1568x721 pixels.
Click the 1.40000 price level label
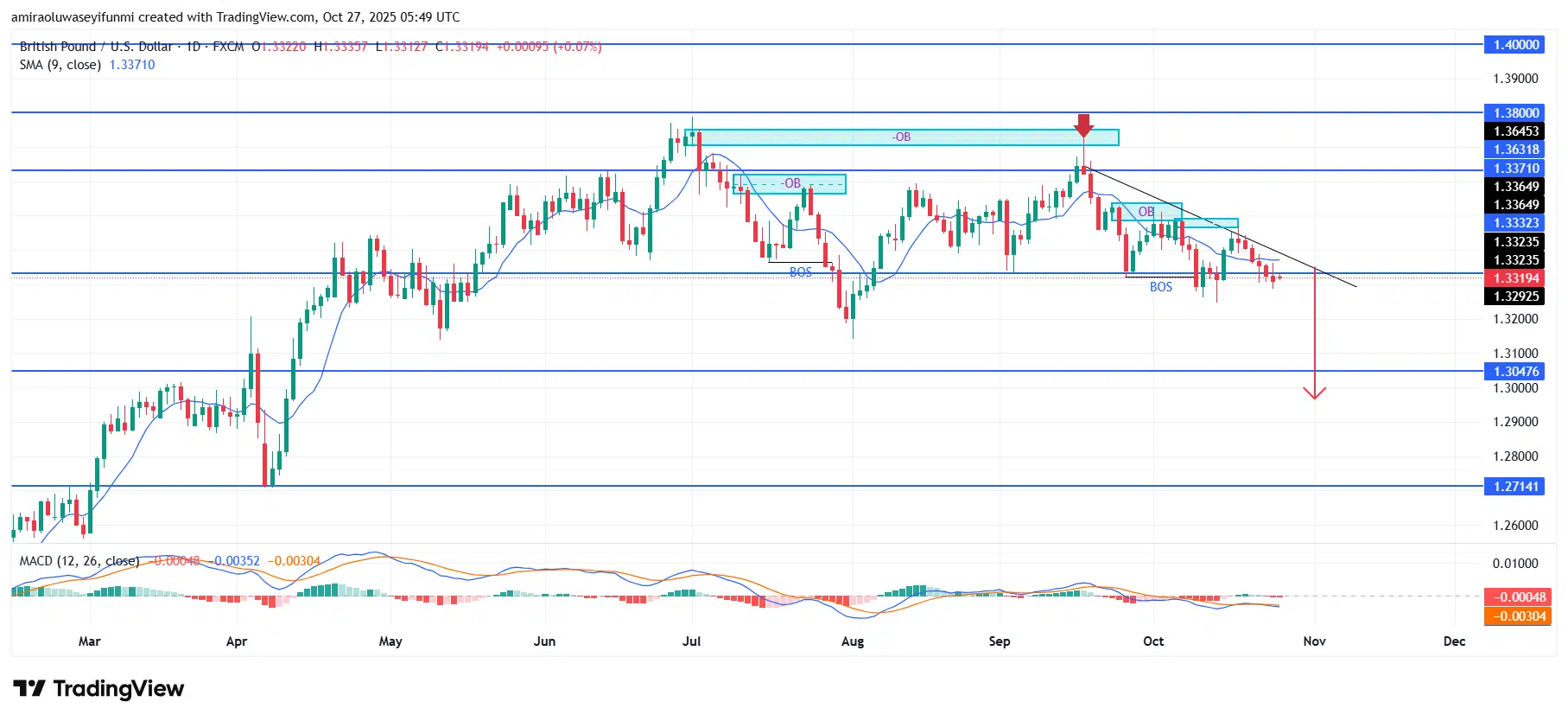point(1516,45)
